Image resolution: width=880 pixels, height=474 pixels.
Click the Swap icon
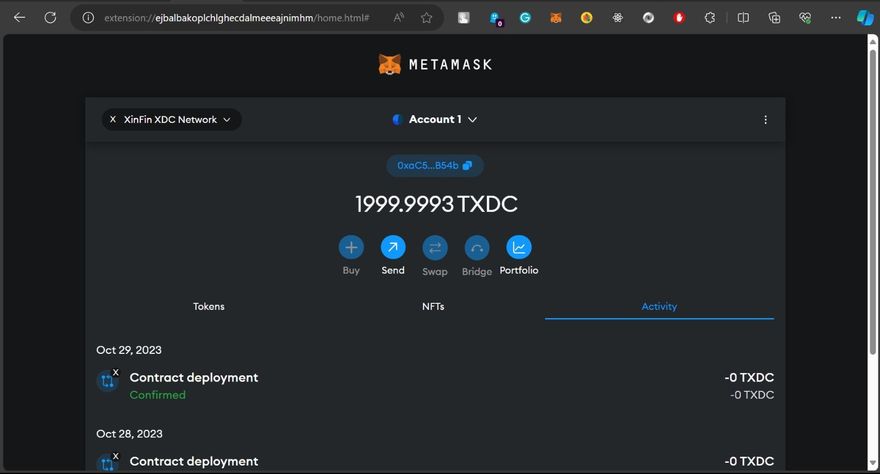pyautogui.click(x=435, y=247)
